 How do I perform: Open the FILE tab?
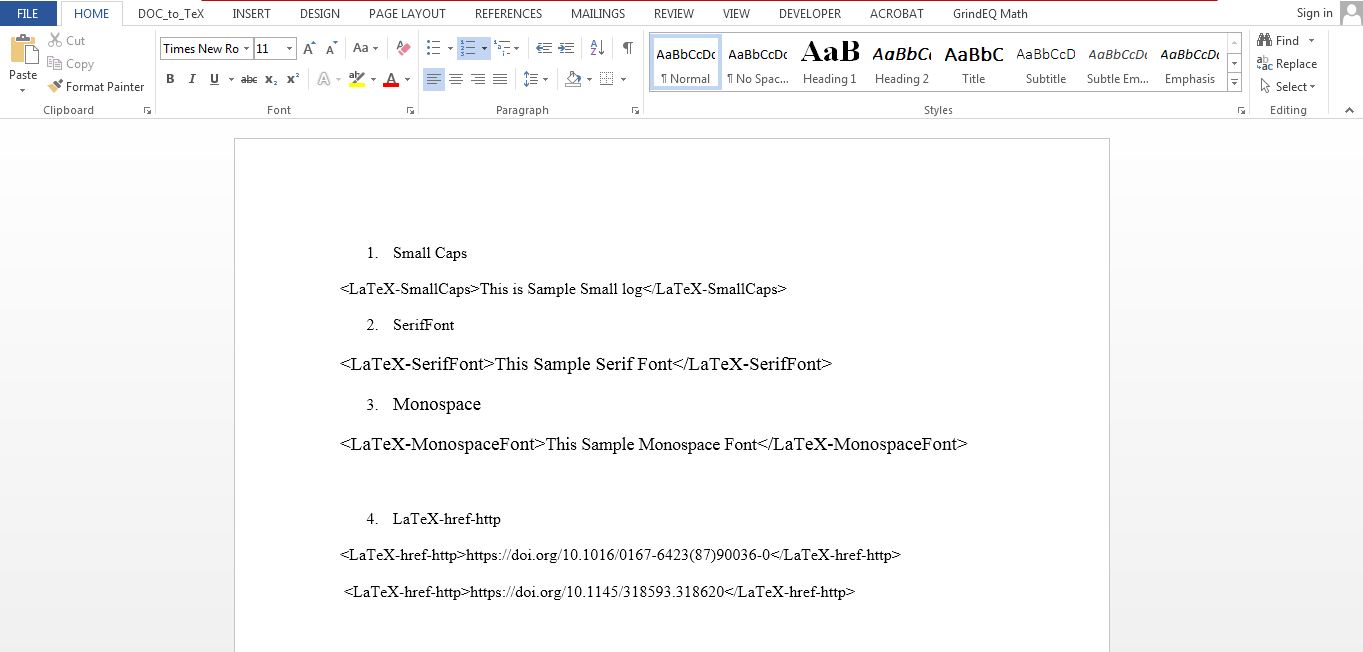28,13
